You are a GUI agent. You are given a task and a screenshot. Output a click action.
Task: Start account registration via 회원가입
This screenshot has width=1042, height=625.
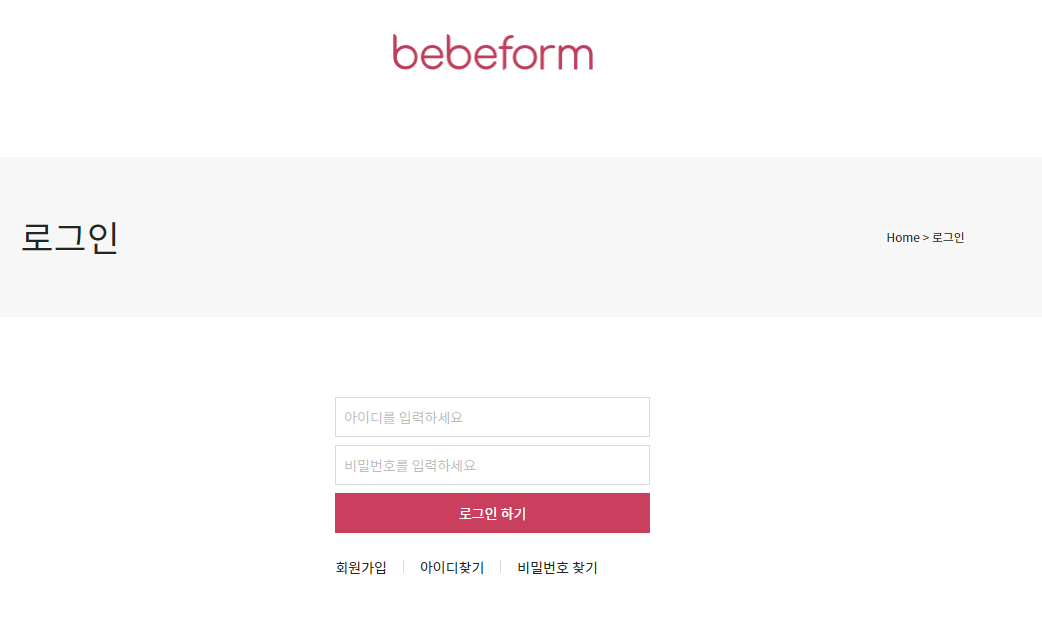click(361, 566)
